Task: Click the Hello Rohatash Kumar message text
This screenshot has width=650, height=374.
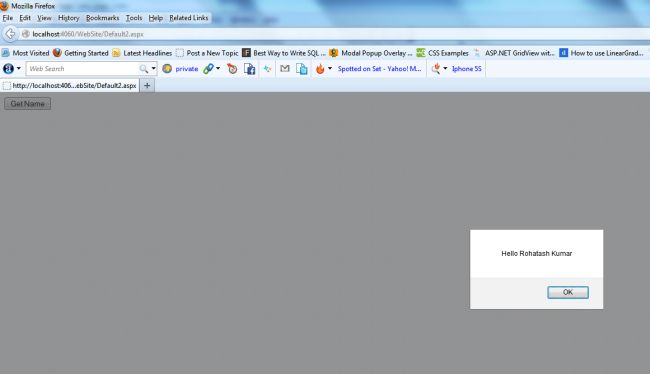Action: coord(536,253)
